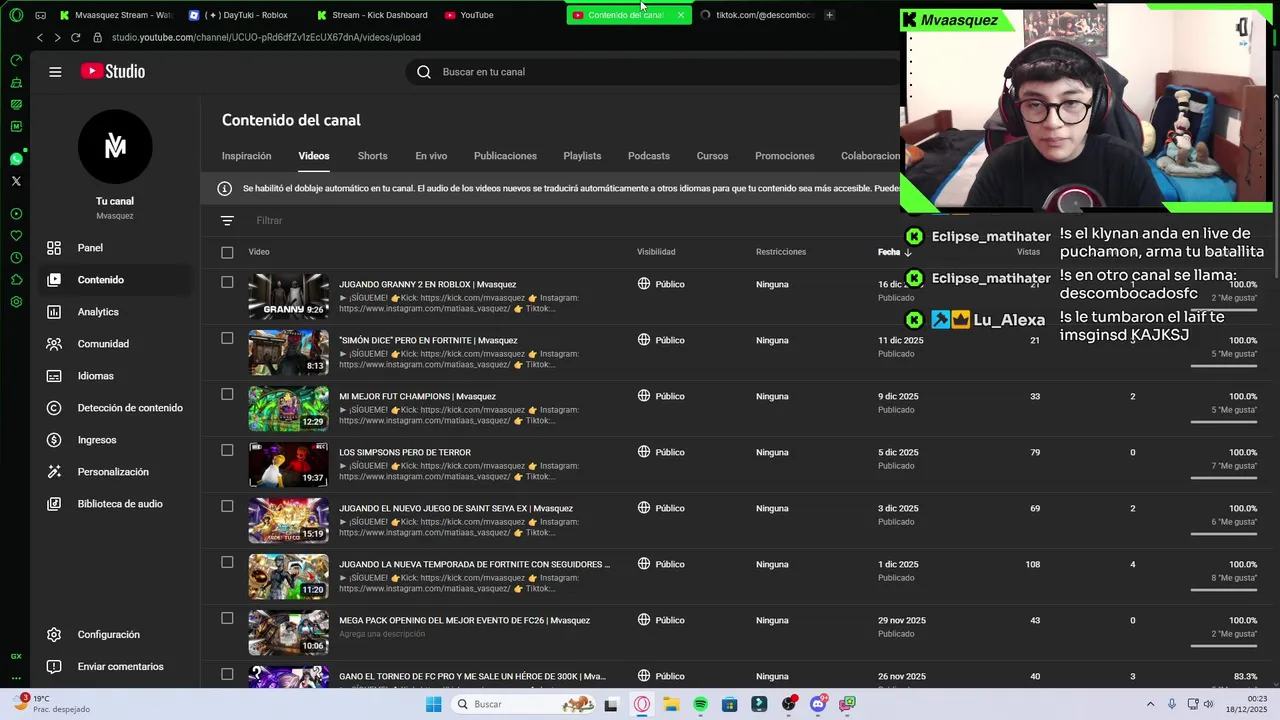Switch to the Playlists tab

[x=582, y=156]
